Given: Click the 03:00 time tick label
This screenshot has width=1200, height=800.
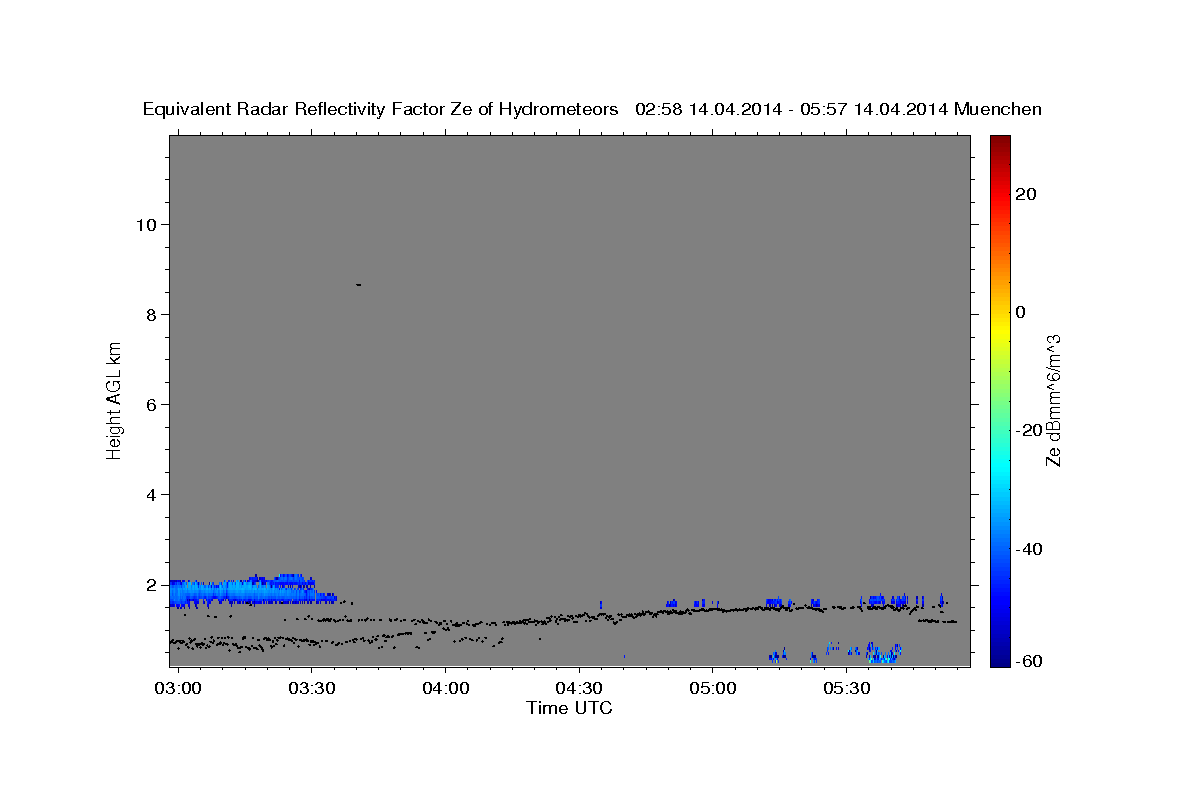Looking at the screenshot, I should 178,688.
